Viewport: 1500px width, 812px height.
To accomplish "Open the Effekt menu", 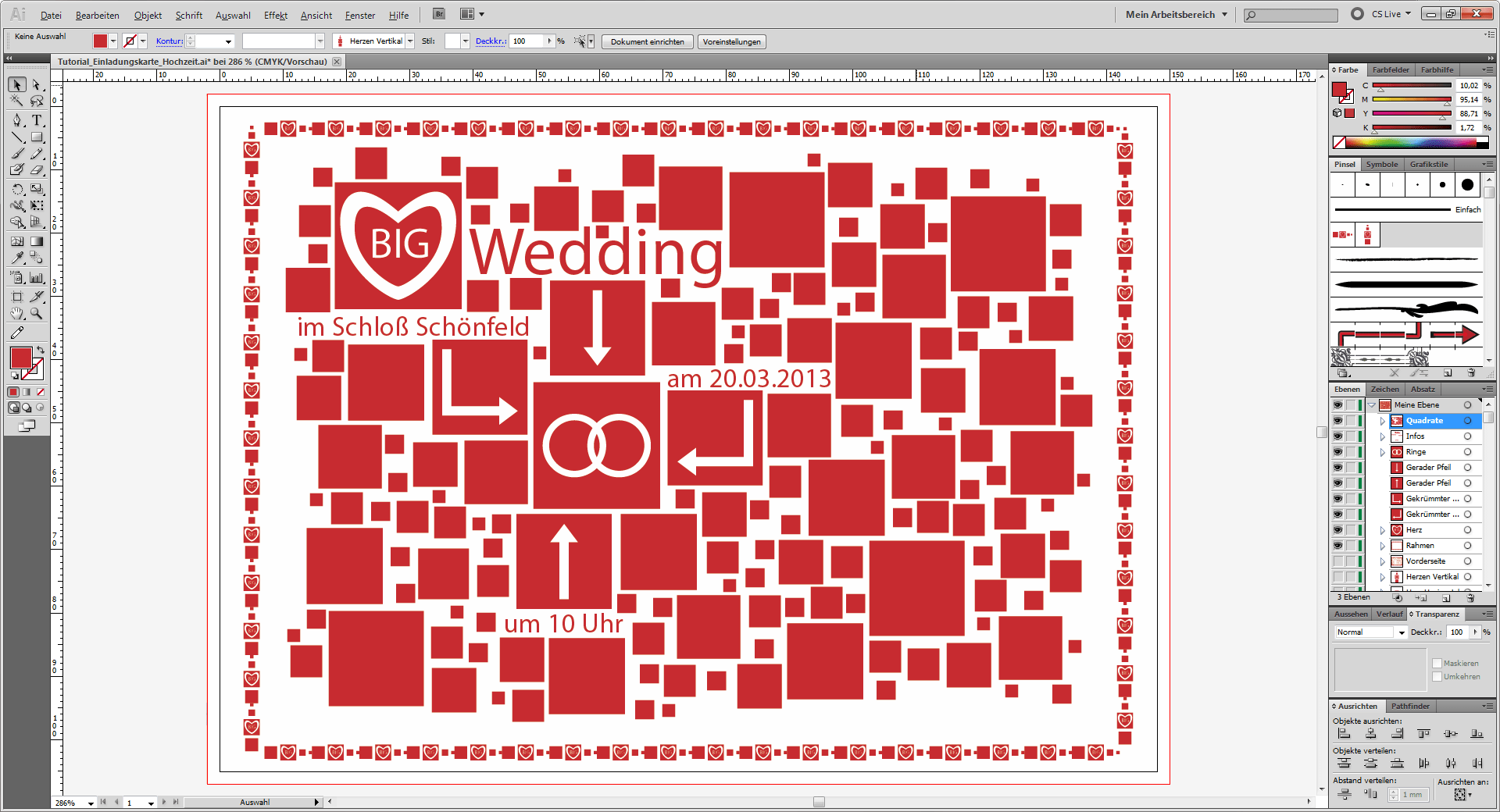I will point(275,15).
